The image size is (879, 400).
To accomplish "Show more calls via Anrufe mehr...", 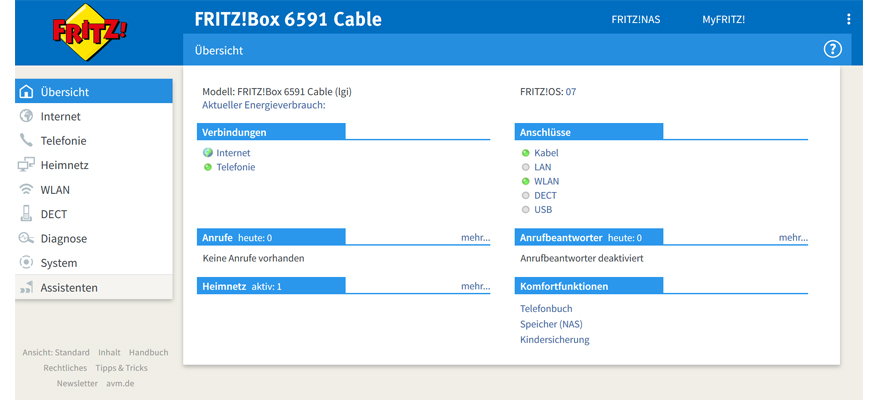I will click(475, 238).
